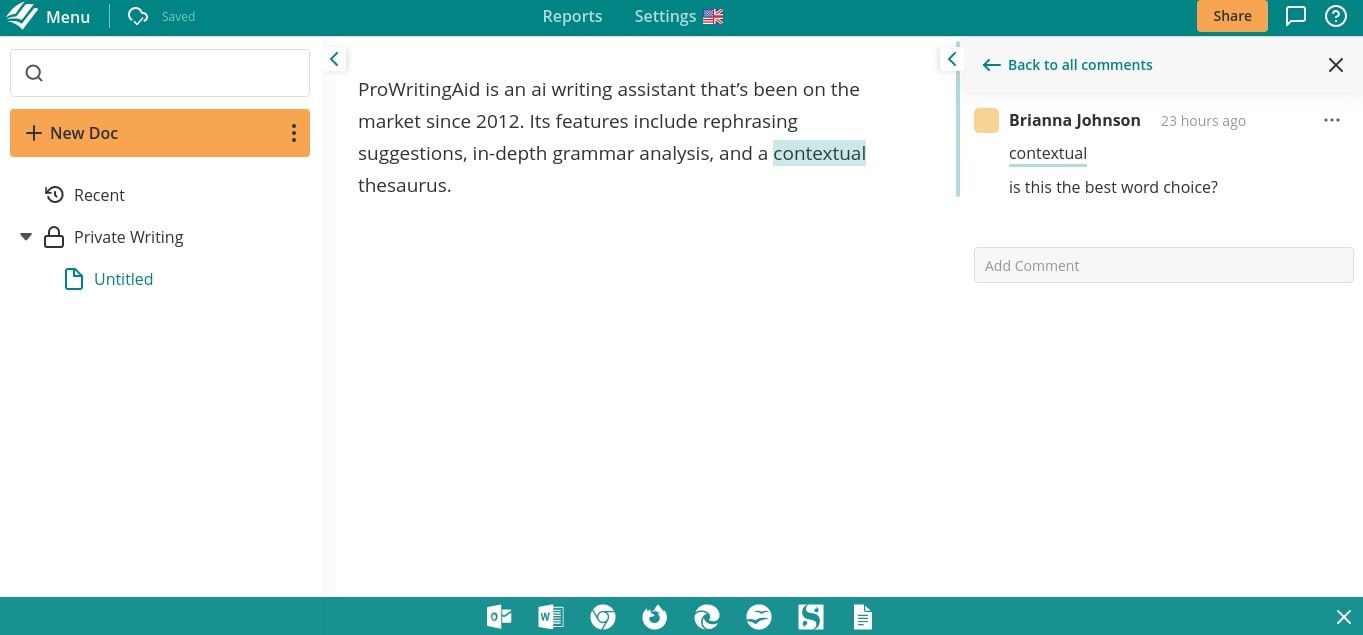Click the cloud Saved status icon
The height and width of the screenshot is (635, 1363).
138,16
